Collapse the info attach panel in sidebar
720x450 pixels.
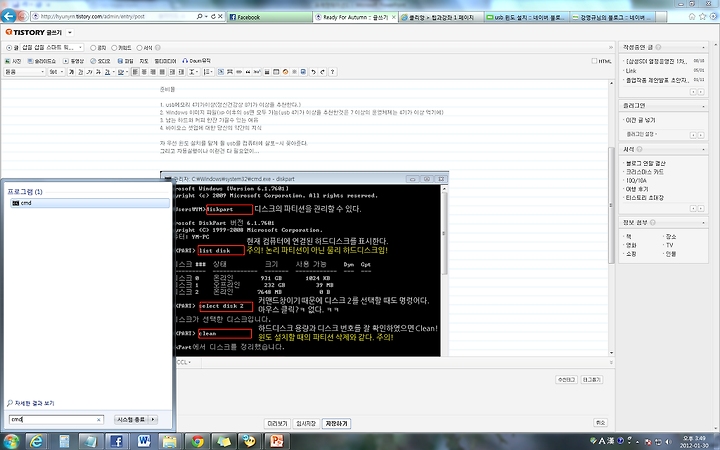[703, 223]
